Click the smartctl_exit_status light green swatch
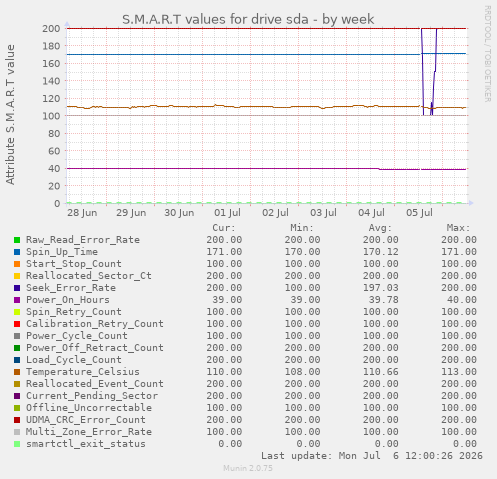 17,444
